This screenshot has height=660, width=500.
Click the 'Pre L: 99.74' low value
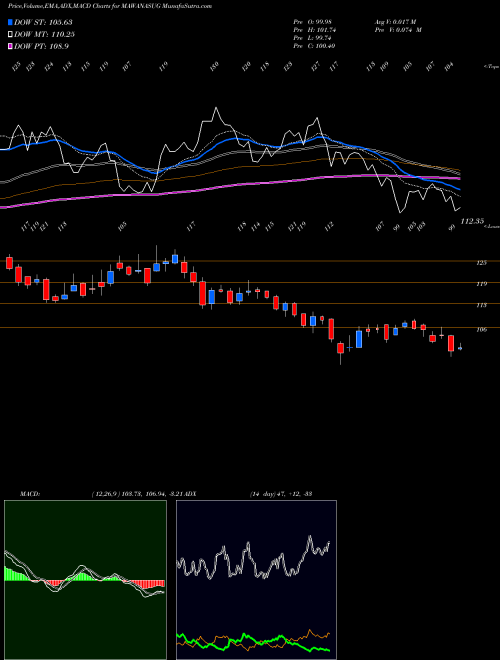click(314, 38)
